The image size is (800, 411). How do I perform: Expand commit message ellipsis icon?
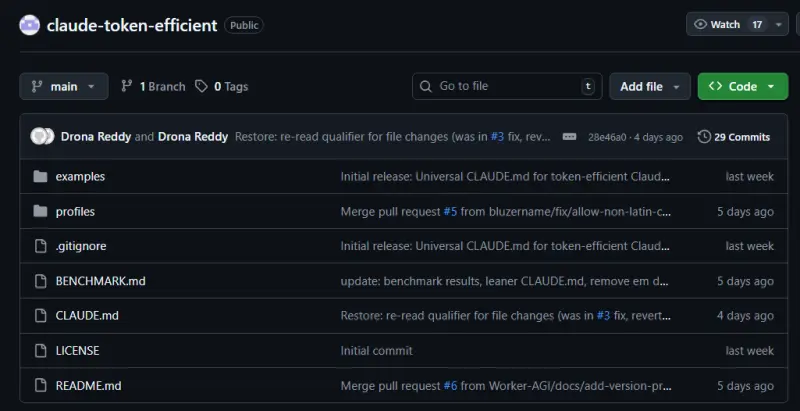click(x=569, y=137)
